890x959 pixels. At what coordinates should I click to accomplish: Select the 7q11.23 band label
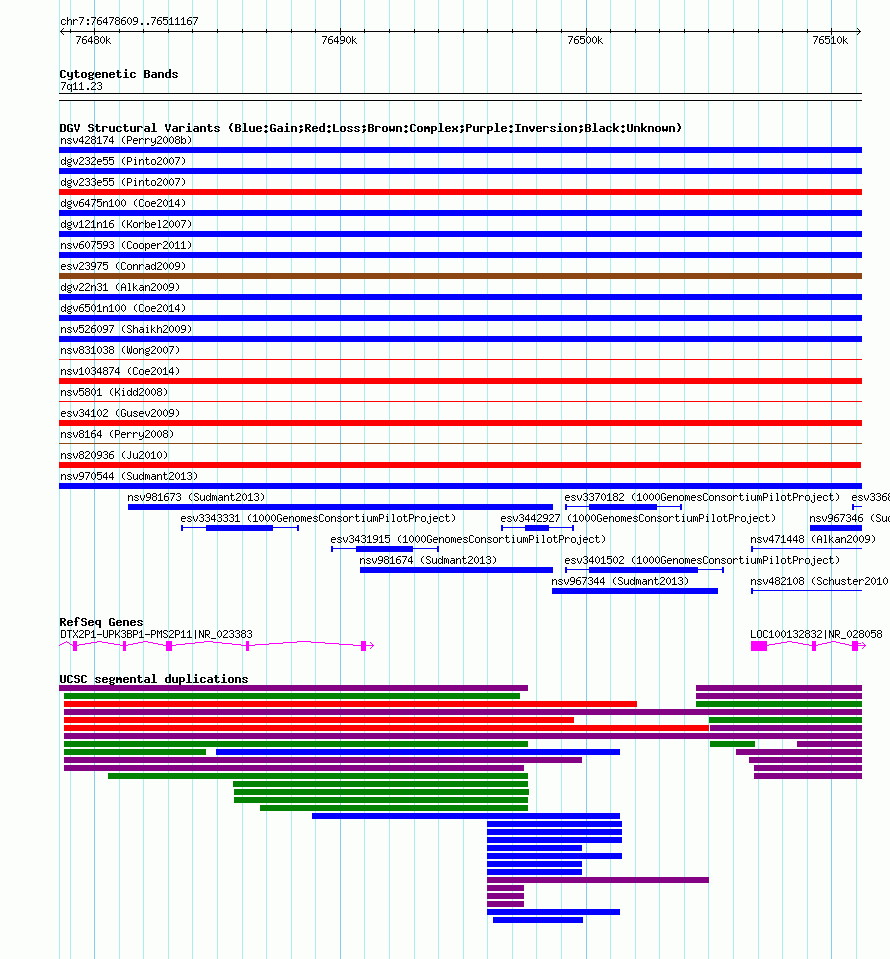coord(81,86)
